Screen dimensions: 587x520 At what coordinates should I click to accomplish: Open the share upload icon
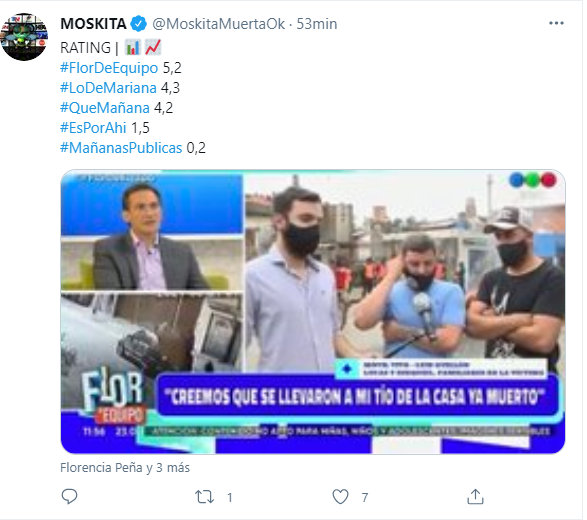(475, 496)
